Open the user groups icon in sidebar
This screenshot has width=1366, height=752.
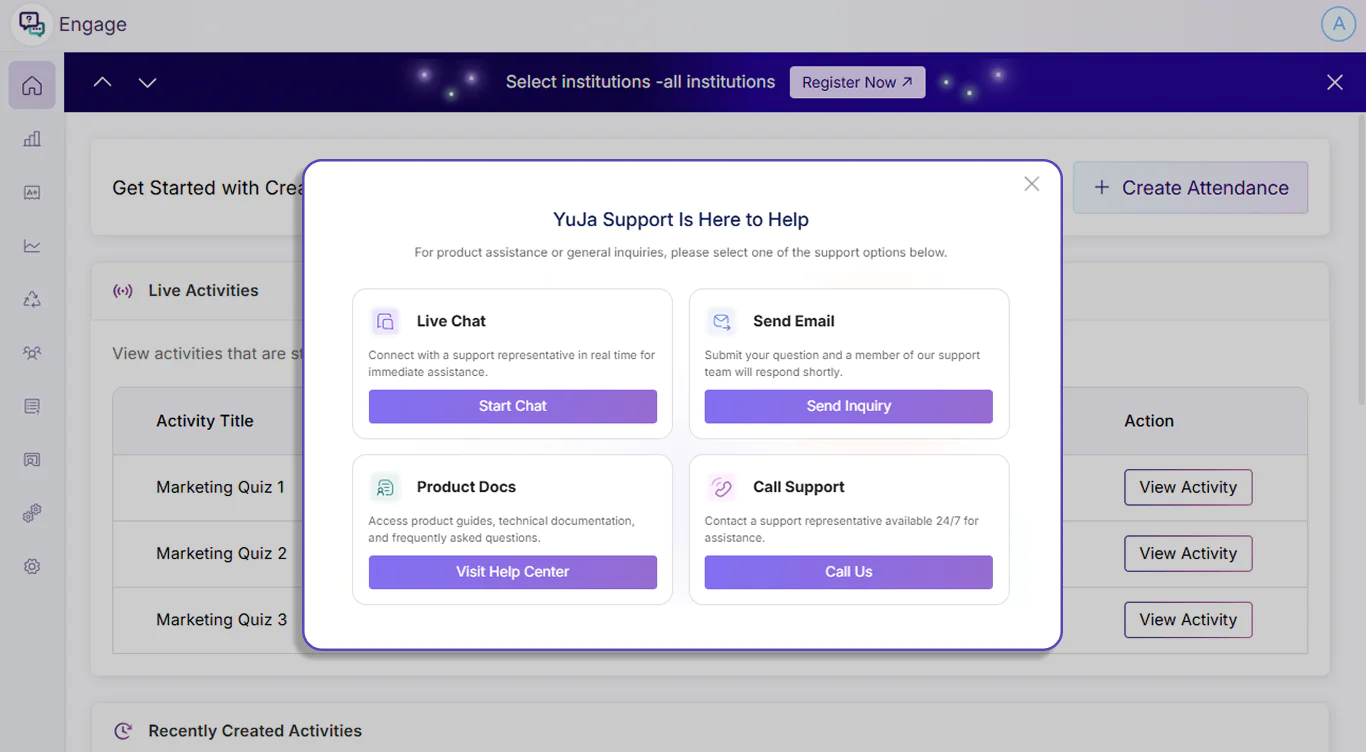point(31,352)
